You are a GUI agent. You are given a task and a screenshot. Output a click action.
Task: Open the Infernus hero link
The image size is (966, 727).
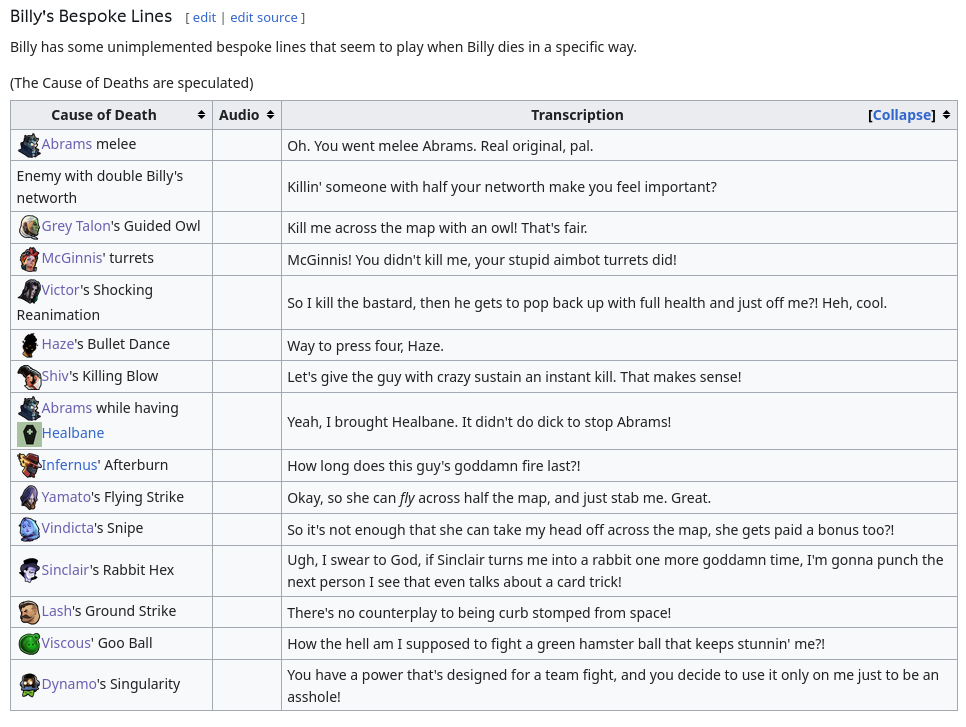70,465
